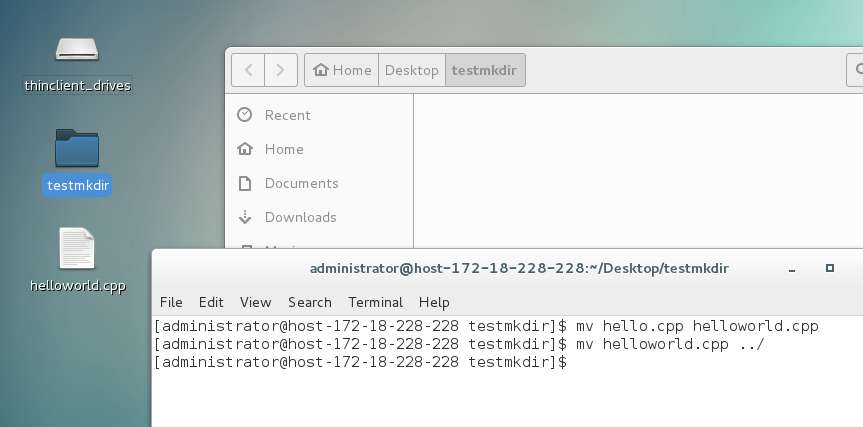The width and height of the screenshot is (863, 427).
Task: Open Documents in the sidebar
Action: coord(301,183)
